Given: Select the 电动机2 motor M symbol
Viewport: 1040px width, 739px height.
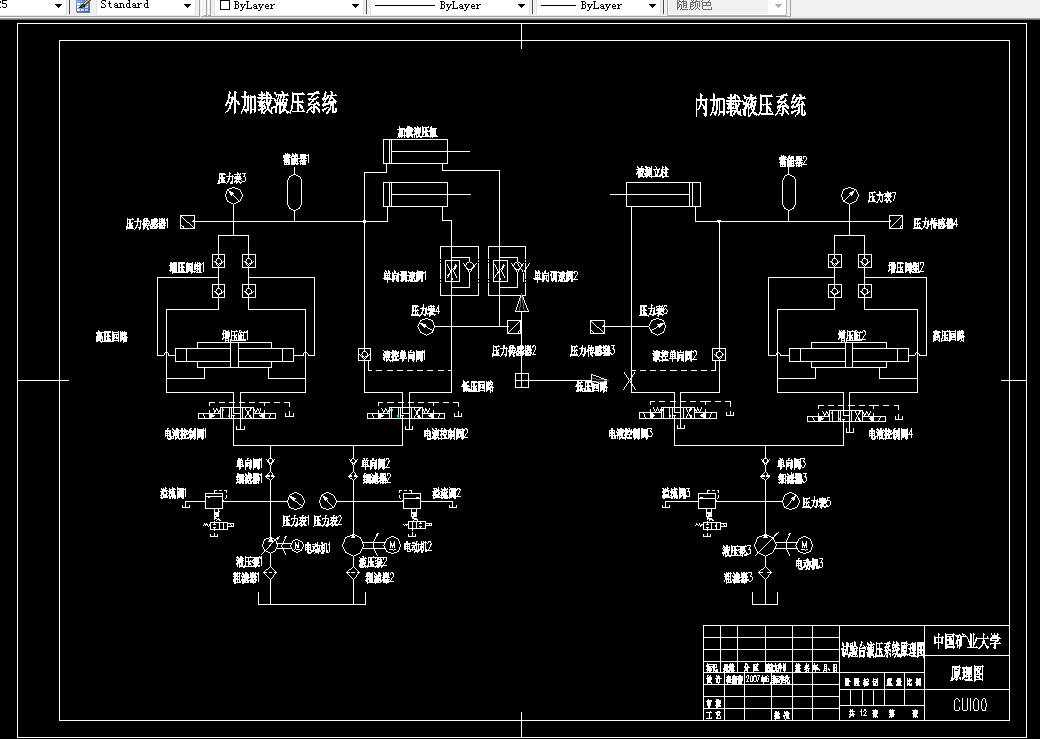Looking at the screenshot, I should point(393,545).
